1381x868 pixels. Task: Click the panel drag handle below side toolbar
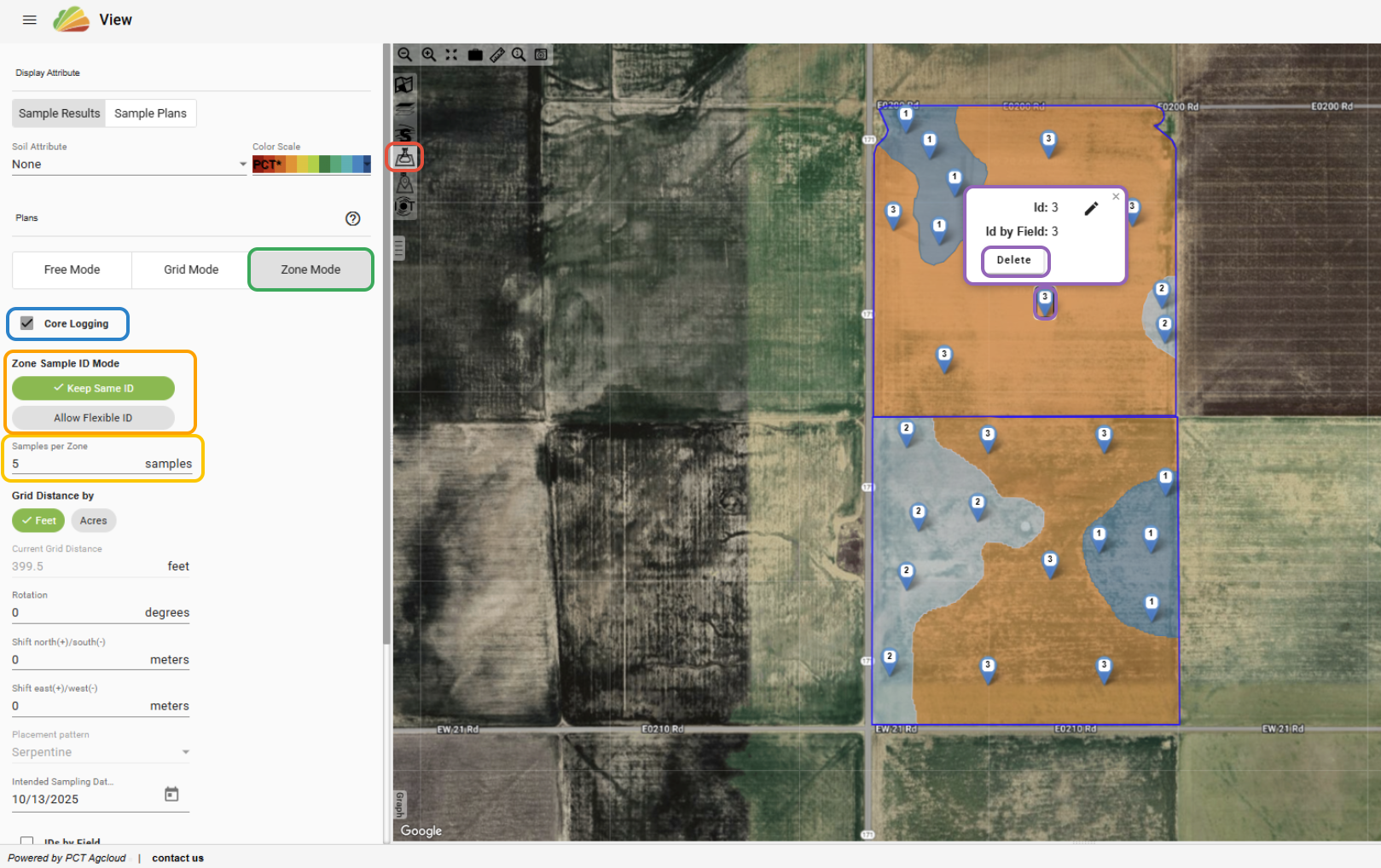tap(399, 248)
